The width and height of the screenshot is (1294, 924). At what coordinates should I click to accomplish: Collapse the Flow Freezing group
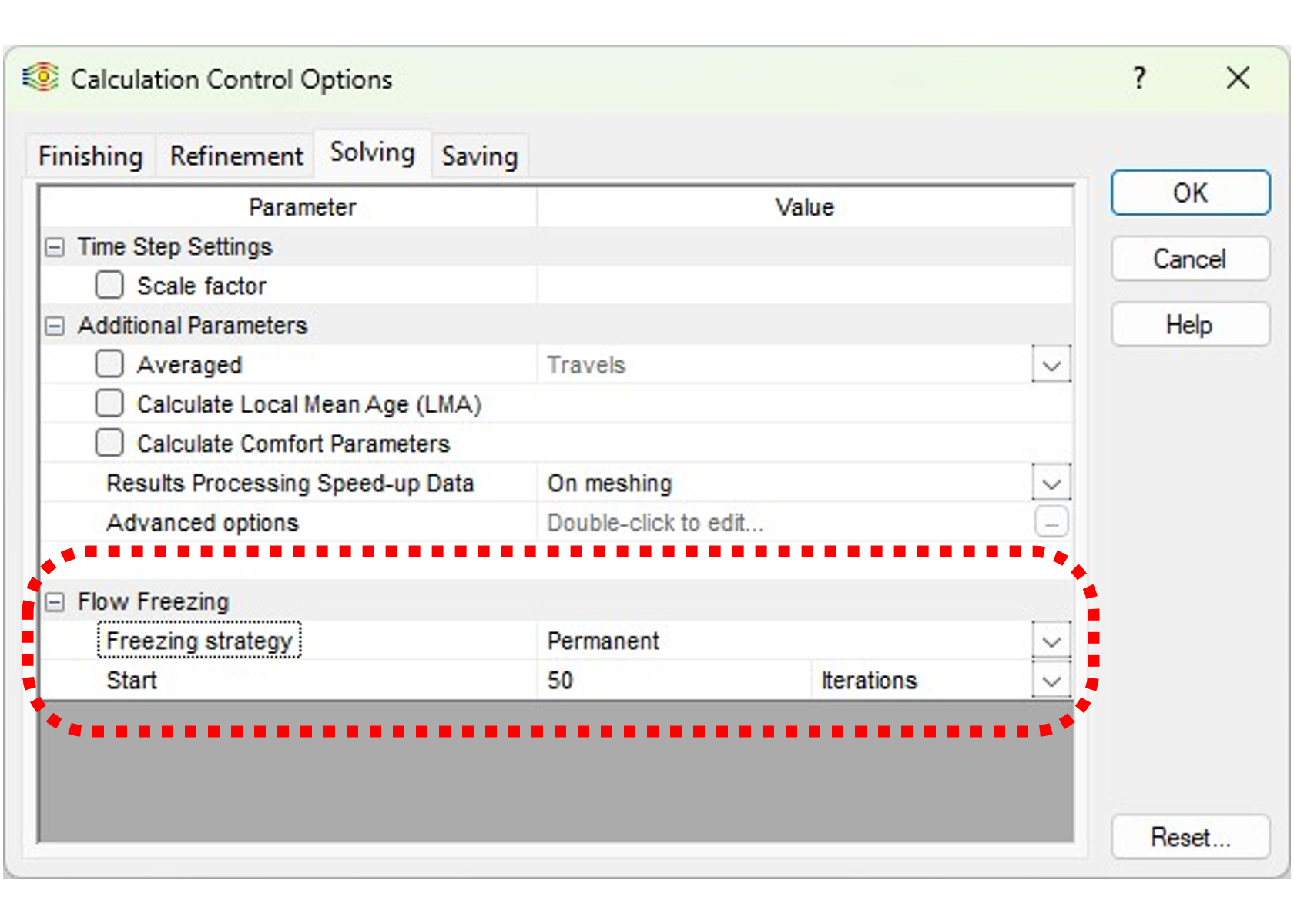pyautogui.click(x=55, y=602)
